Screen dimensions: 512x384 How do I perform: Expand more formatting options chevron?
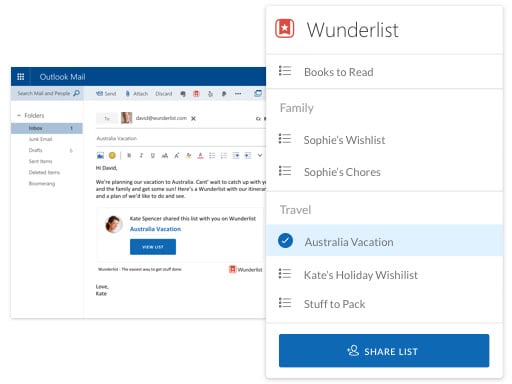[260, 155]
